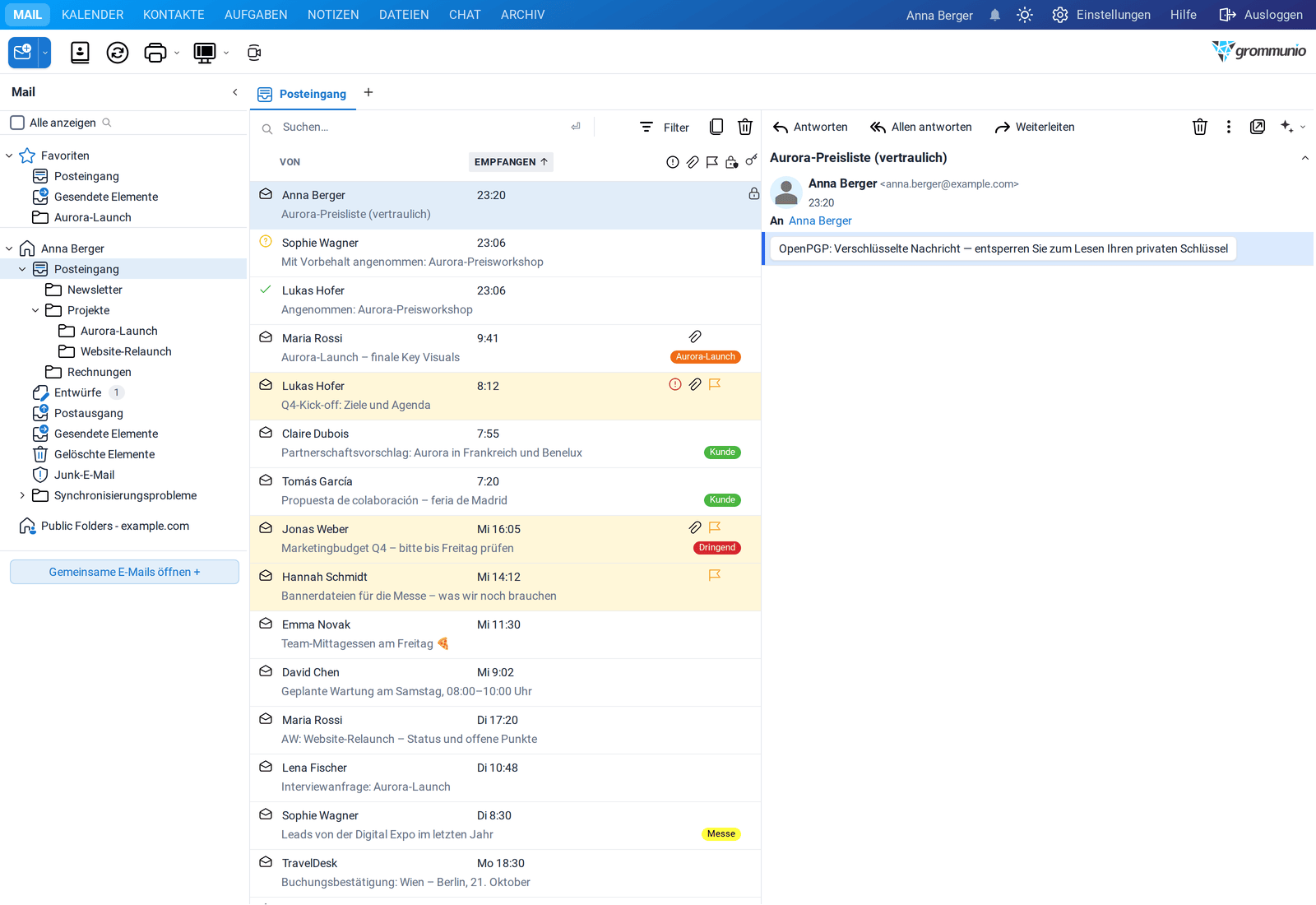The image size is (1316, 905).
Task: Click the yellow Messe category label
Action: (x=721, y=834)
